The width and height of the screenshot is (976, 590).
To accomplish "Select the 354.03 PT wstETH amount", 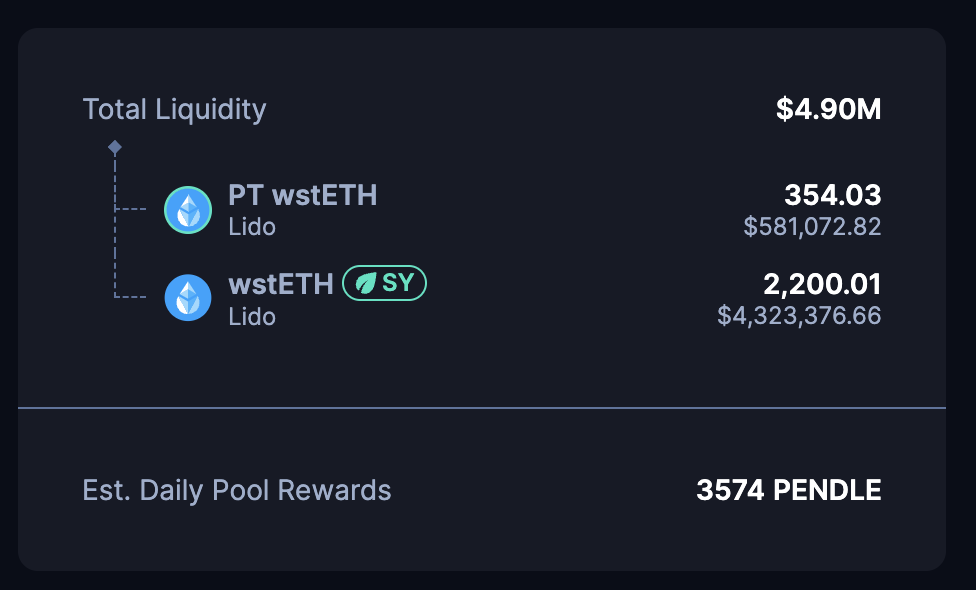I will pyautogui.click(x=832, y=195).
